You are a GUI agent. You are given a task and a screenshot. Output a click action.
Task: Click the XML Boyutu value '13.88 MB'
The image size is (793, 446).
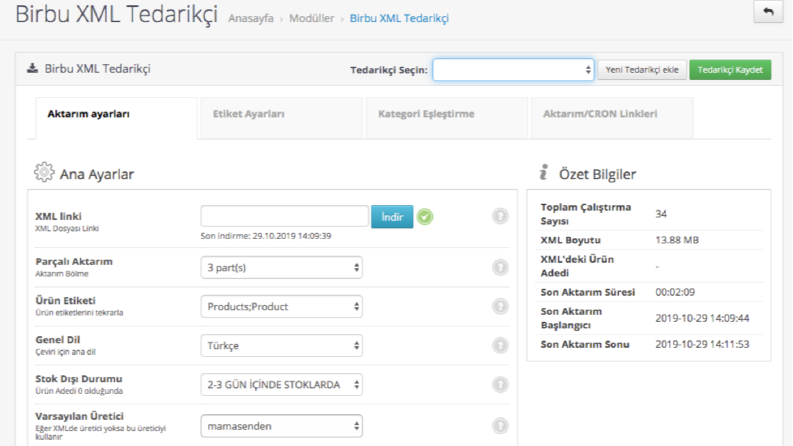coord(677,240)
